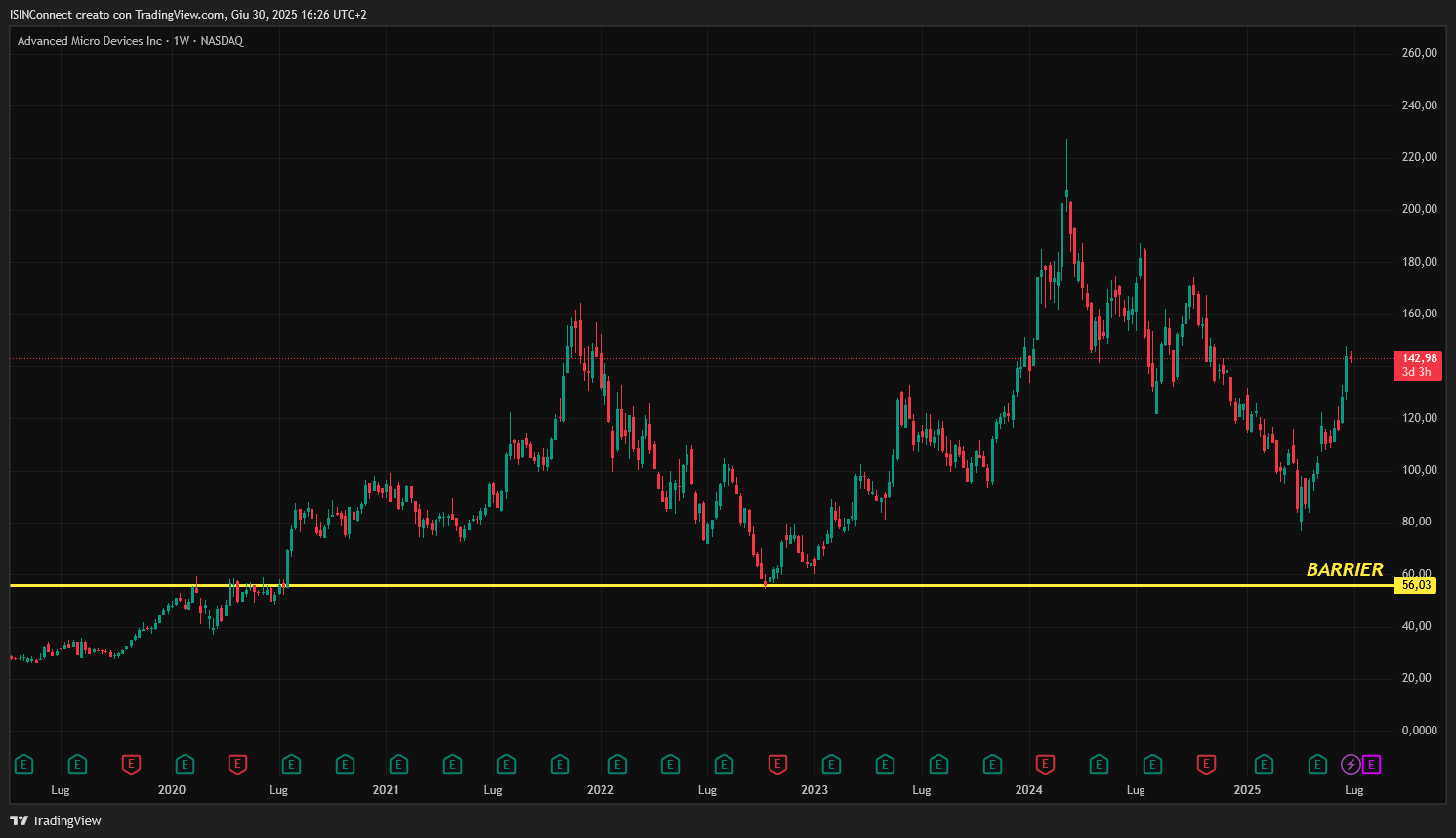This screenshot has height=838, width=1456.
Task: Open the purple upcoming earnings E icon
Action: (1371, 764)
